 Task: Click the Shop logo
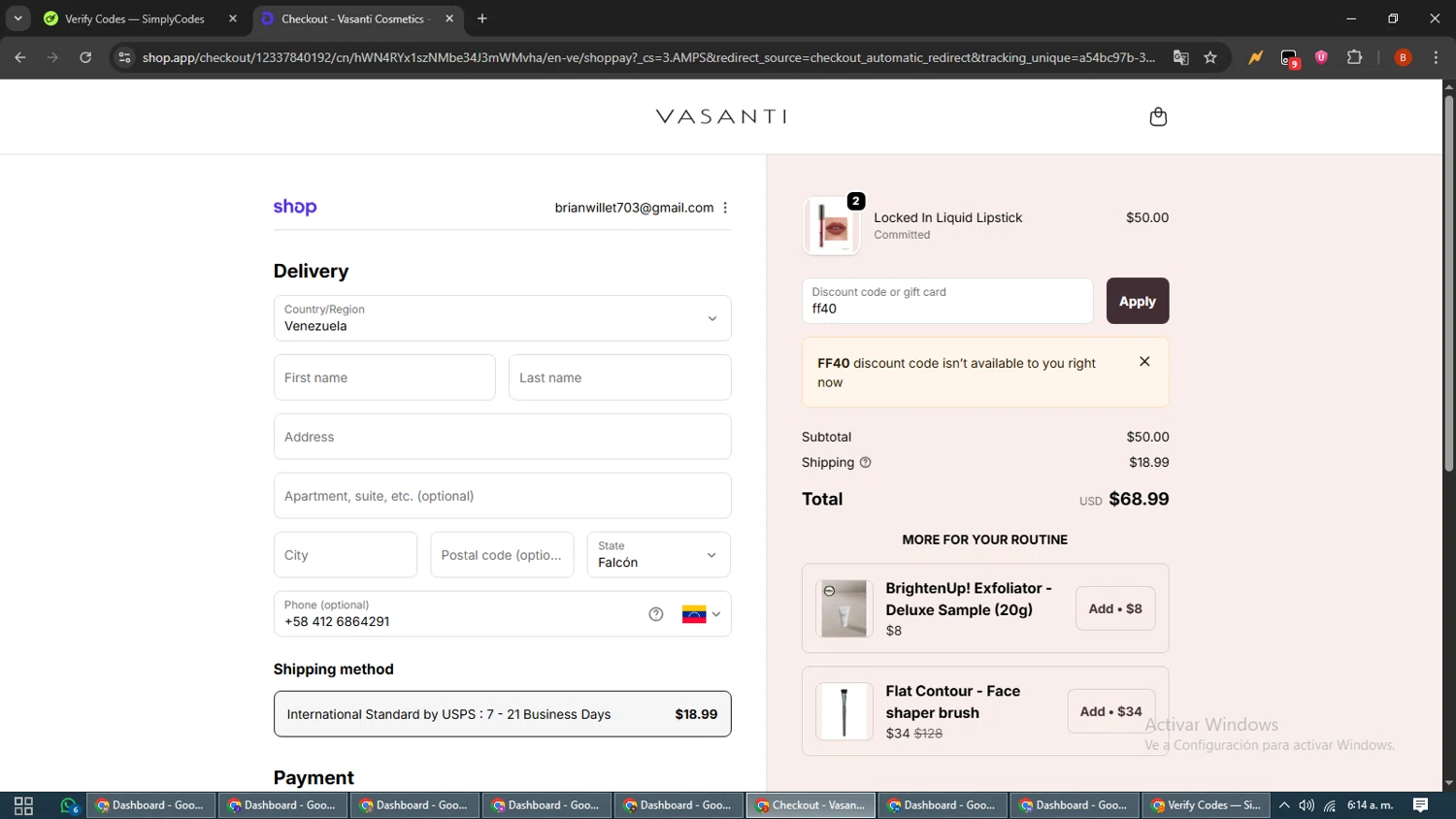(x=295, y=207)
